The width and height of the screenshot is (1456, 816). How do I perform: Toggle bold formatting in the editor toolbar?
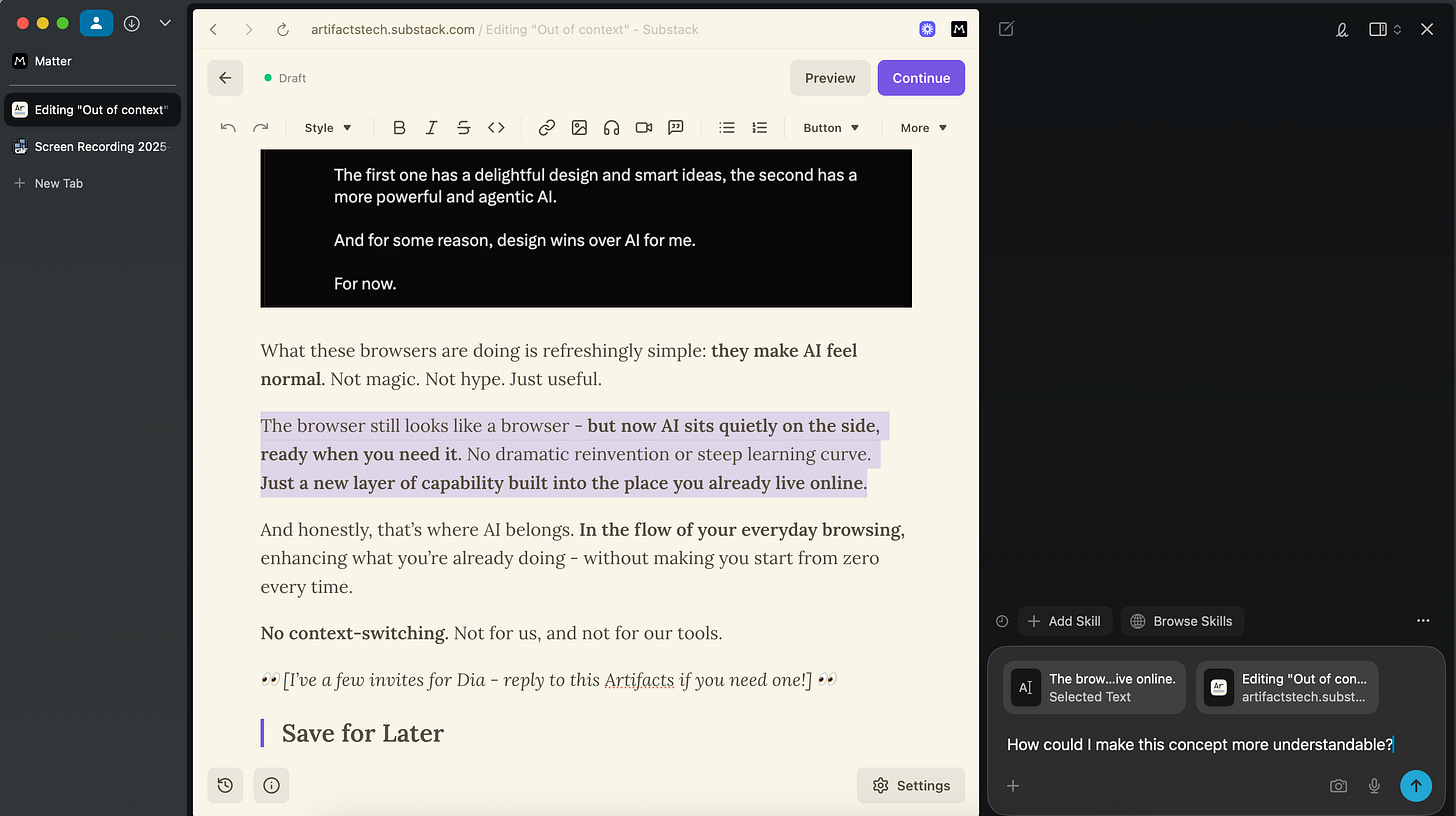[399, 128]
